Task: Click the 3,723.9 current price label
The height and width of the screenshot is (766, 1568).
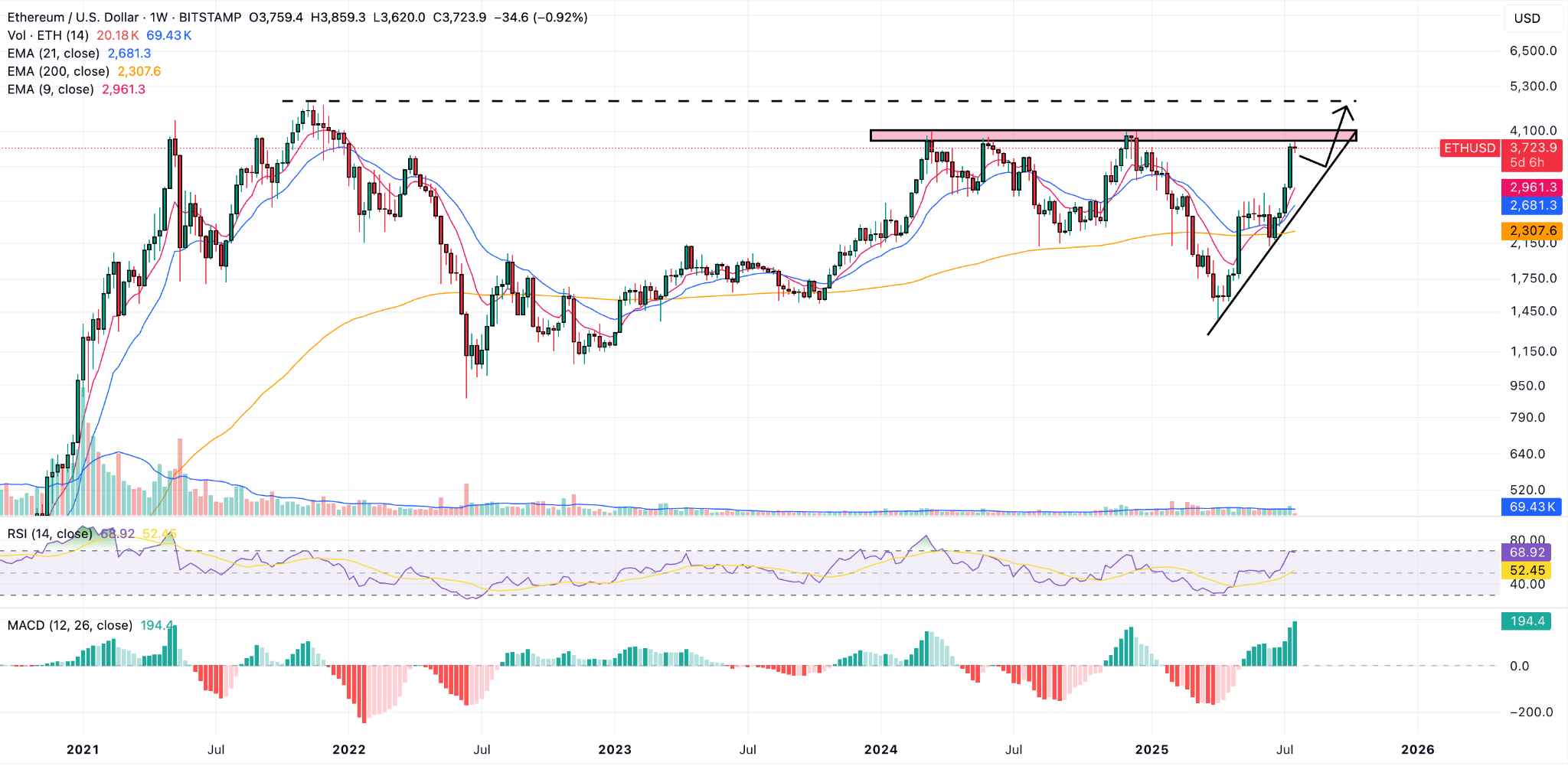Action: coord(1533,148)
